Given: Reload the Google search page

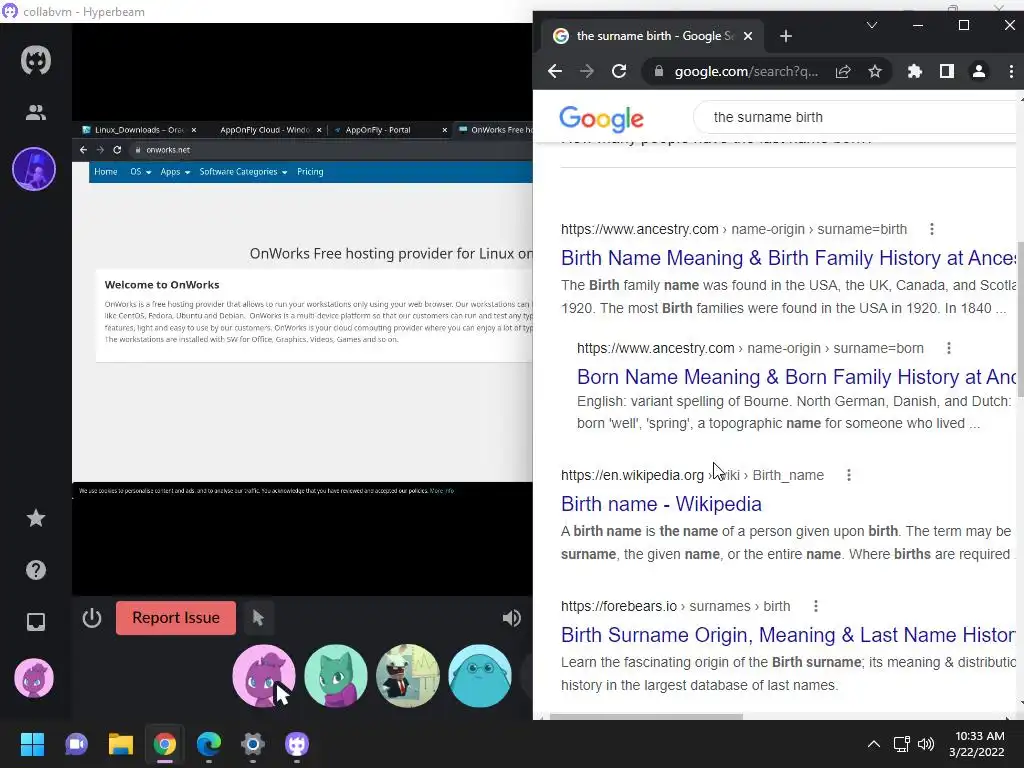Looking at the screenshot, I should [x=619, y=71].
